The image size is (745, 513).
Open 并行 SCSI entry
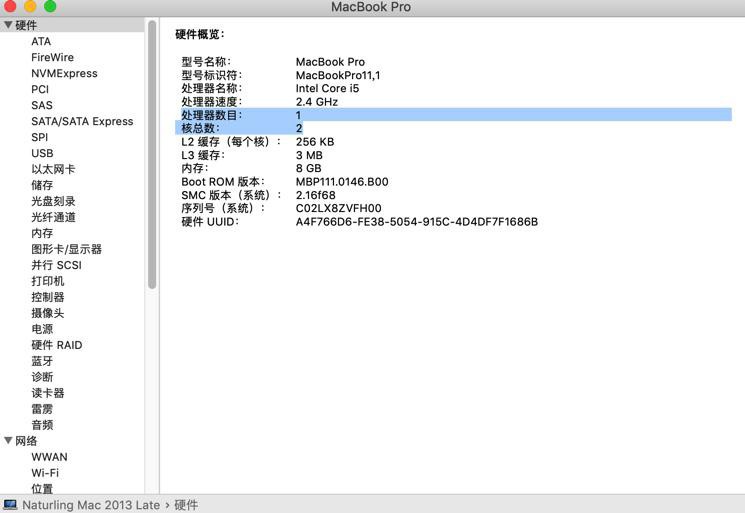click(x=56, y=265)
